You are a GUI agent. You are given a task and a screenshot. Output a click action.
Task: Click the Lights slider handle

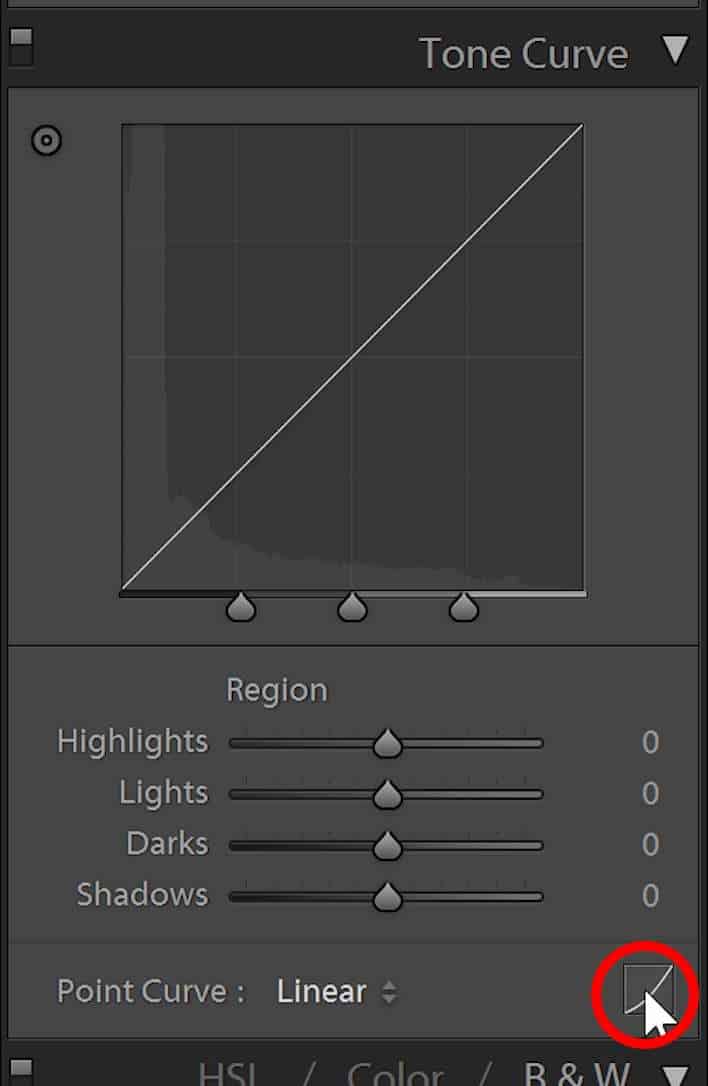click(387, 794)
